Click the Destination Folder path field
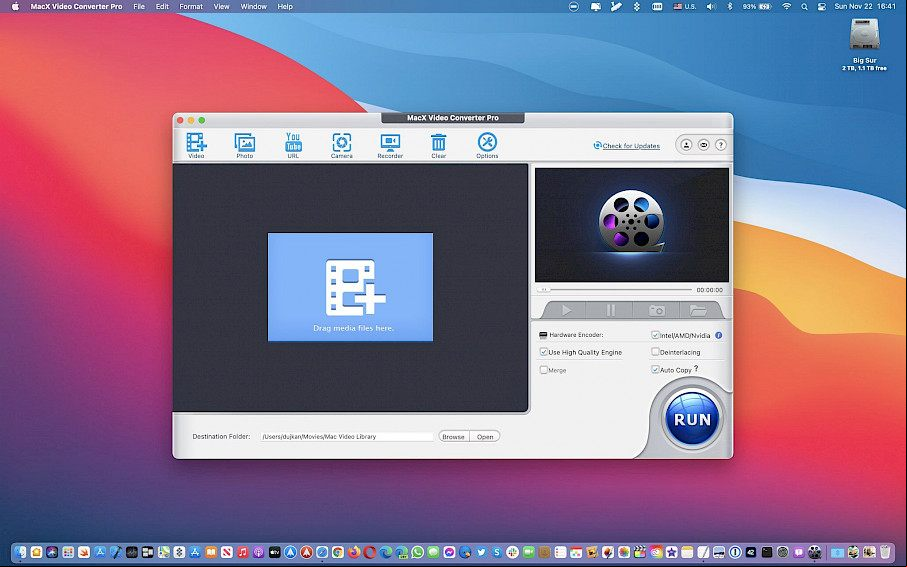 (346, 437)
